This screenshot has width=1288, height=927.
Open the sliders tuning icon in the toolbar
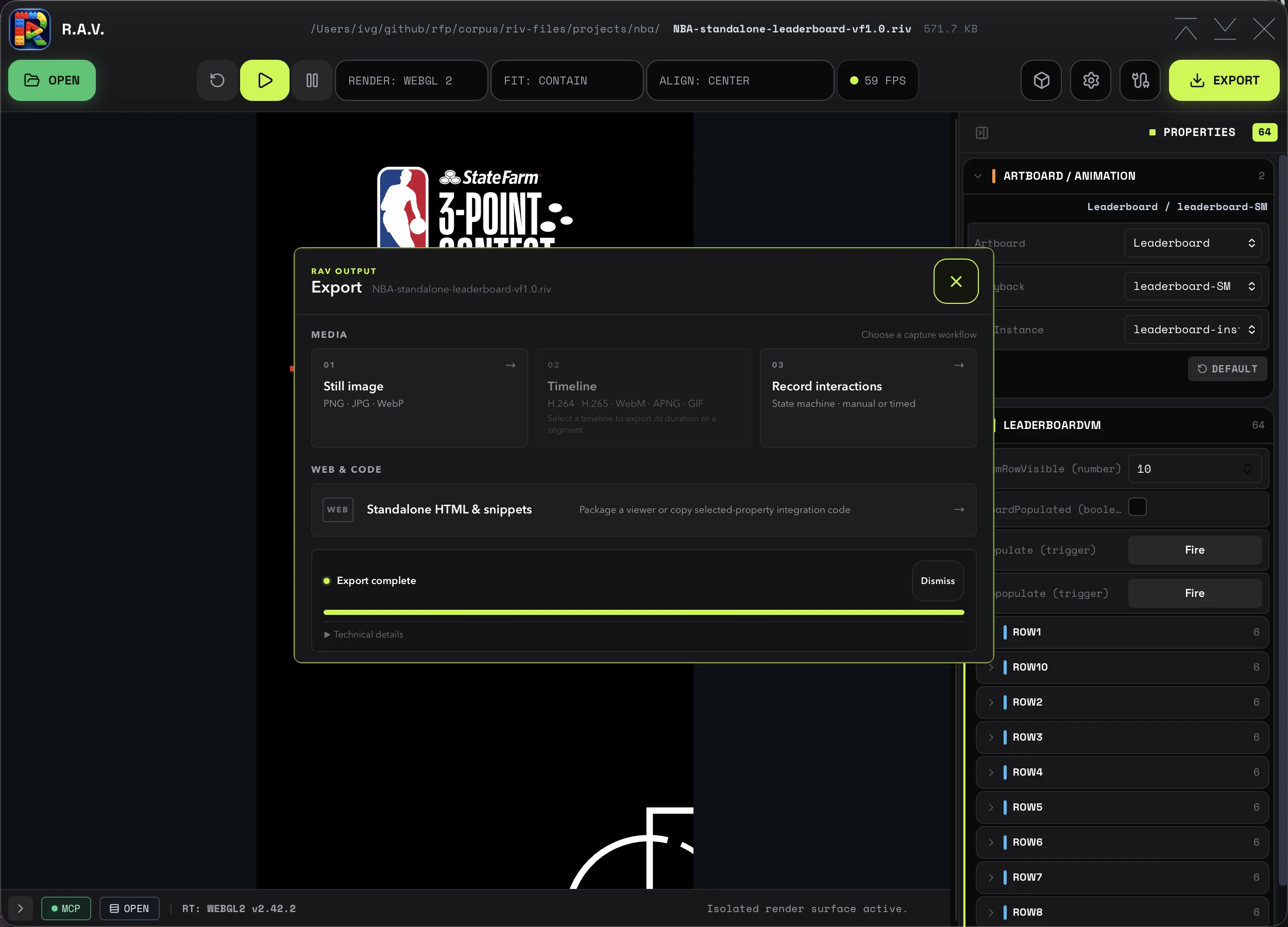(x=1140, y=80)
